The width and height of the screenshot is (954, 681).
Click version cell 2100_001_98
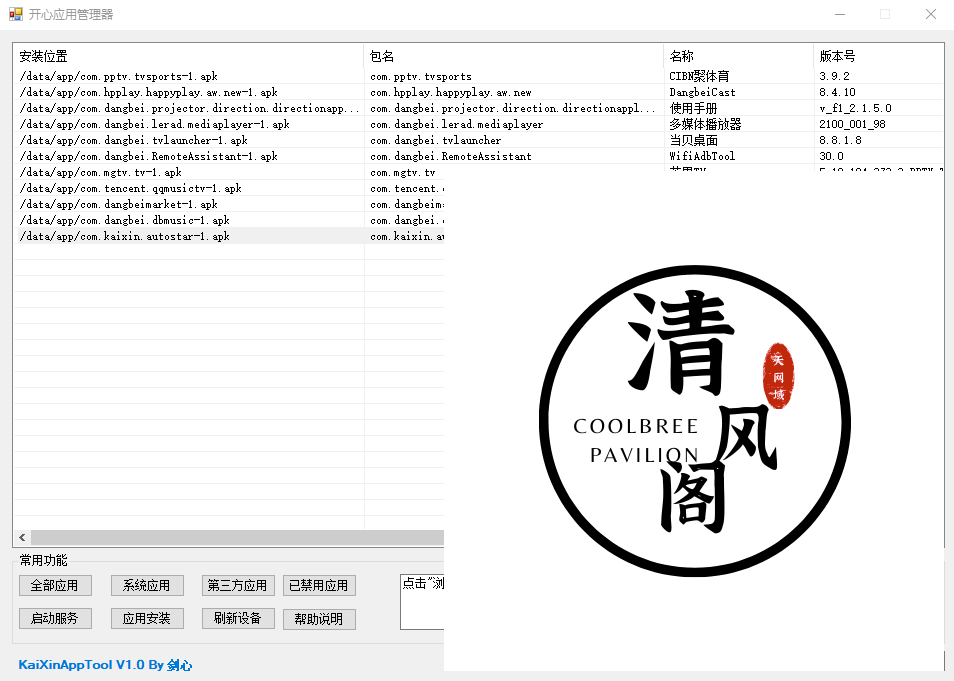[x=852, y=124]
